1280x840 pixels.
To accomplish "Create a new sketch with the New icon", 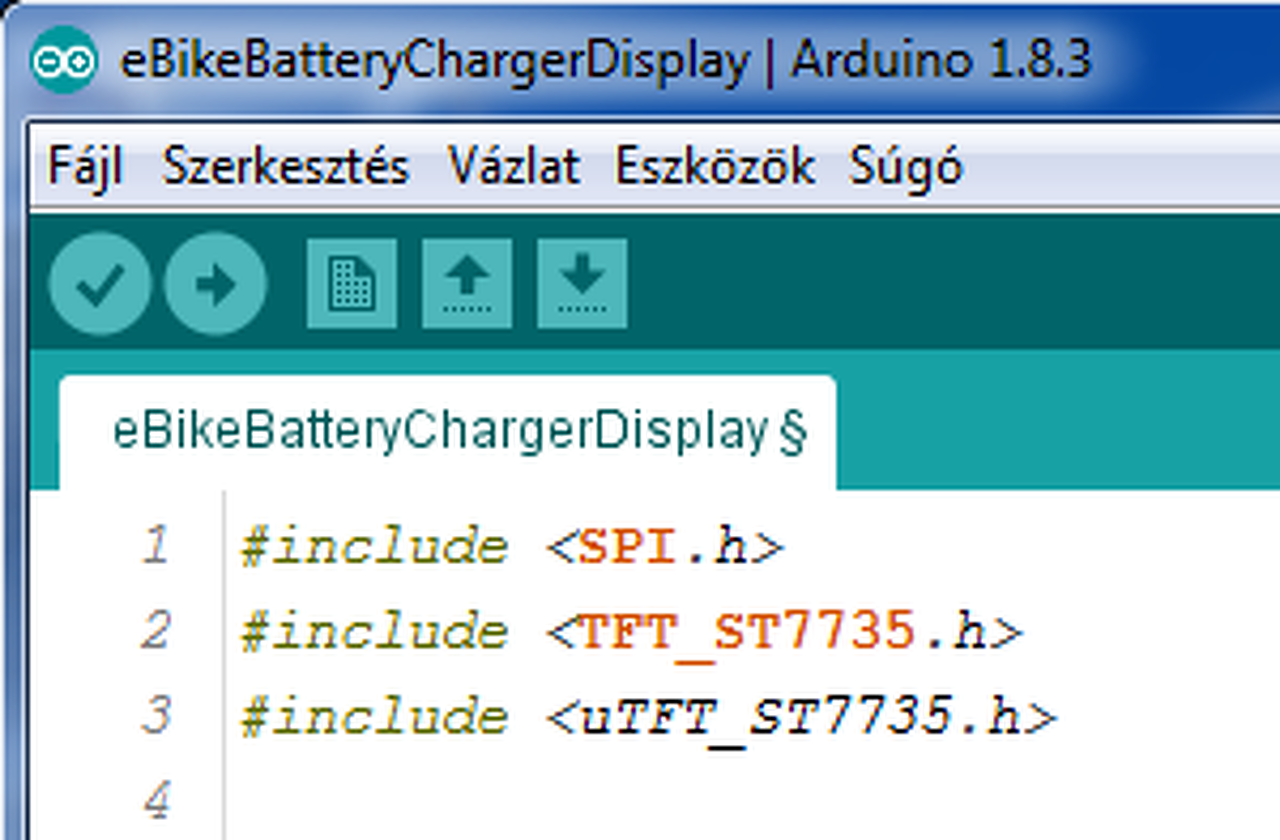I will pyautogui.click(x=351, y=283).
